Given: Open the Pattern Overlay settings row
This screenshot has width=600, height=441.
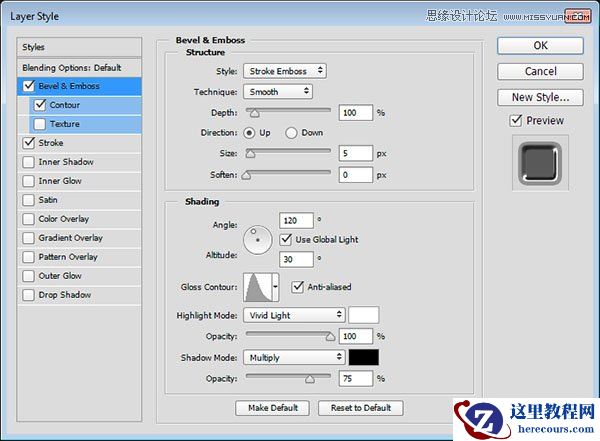Looking at the screenshot, I should click(x=79, y=257).
